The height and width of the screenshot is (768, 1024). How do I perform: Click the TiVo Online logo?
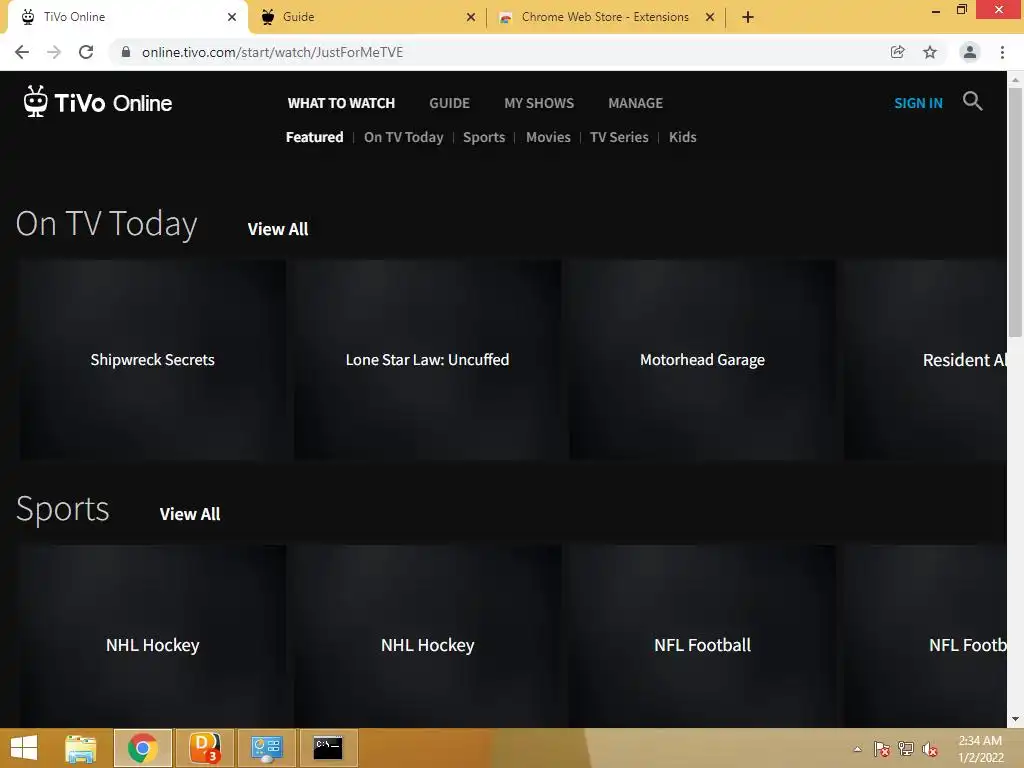98,102
